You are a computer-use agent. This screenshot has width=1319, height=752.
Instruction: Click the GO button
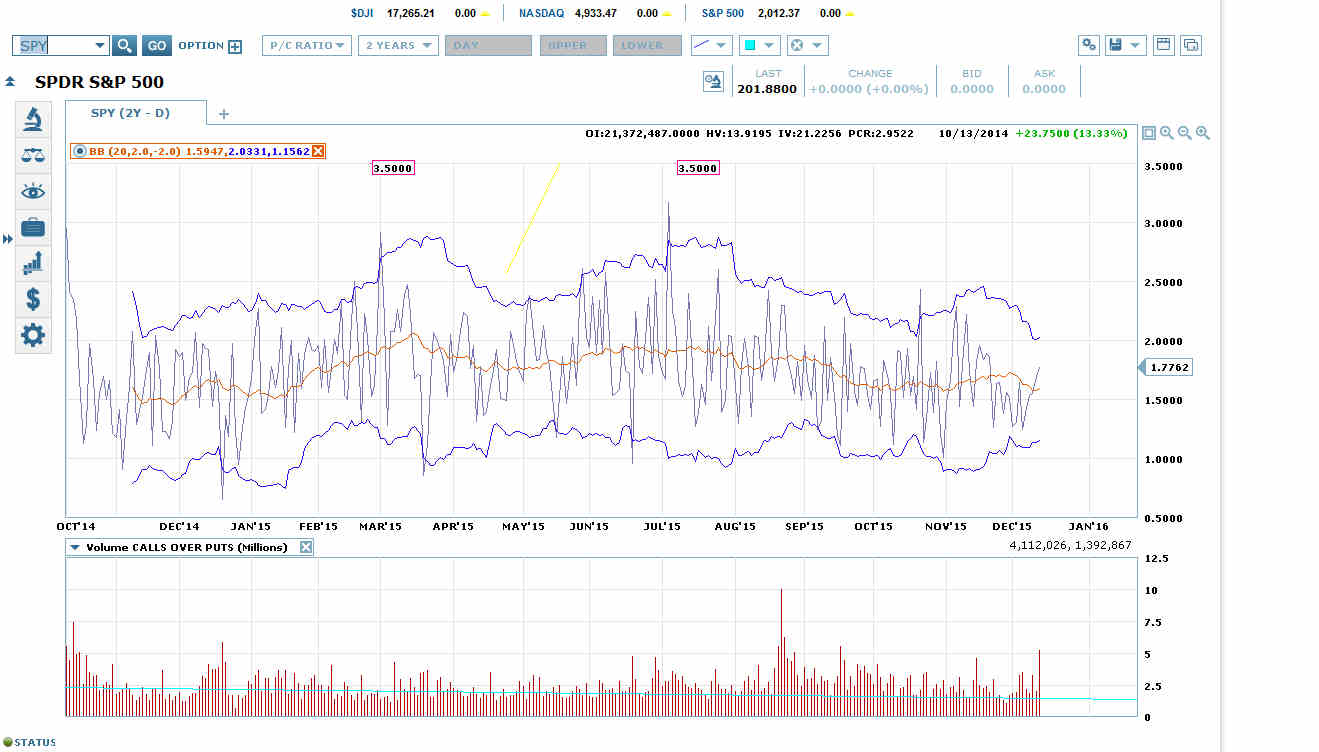pyautogui.click(x=156, y=45)
